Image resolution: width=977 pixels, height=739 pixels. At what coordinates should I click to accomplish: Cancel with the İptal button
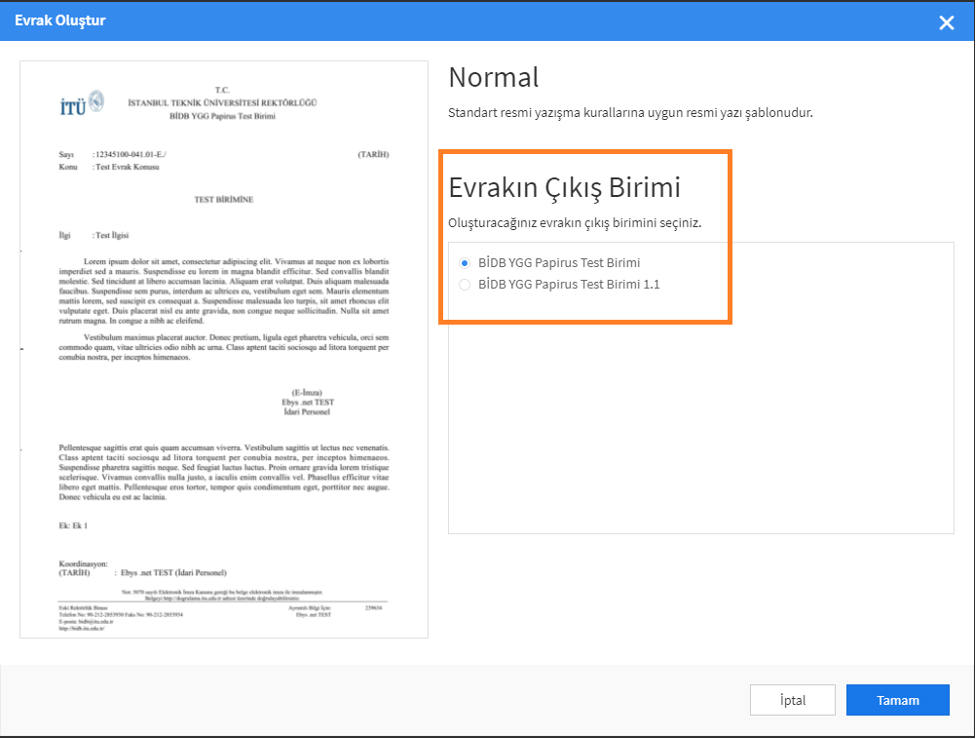pyautogui.click(x=793, y=700)
